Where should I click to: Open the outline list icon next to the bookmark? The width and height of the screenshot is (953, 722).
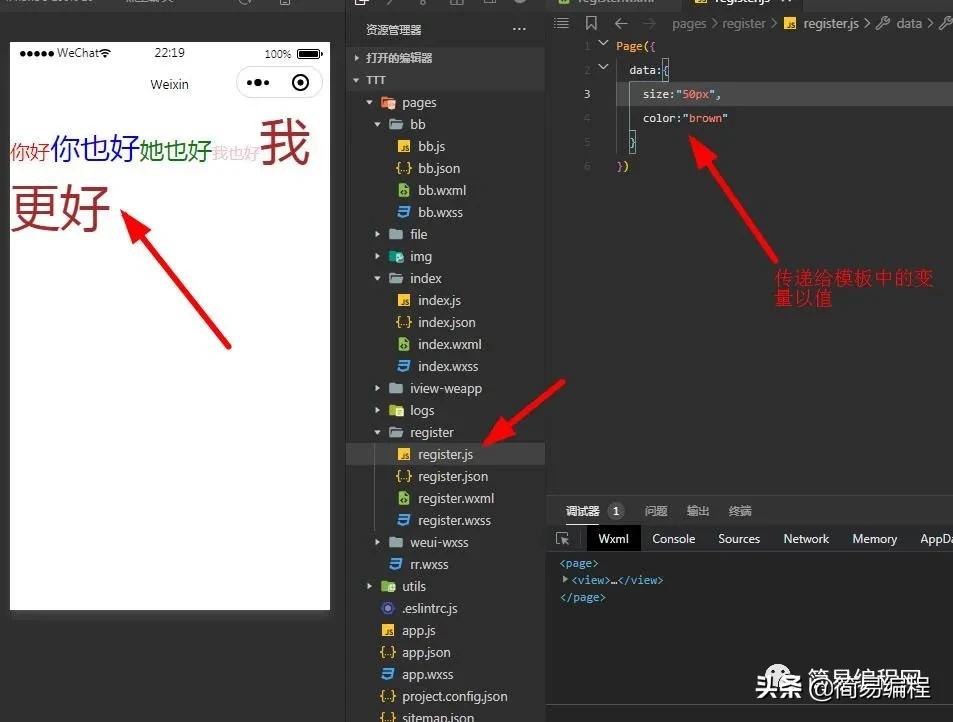click(x=561, y=23)
